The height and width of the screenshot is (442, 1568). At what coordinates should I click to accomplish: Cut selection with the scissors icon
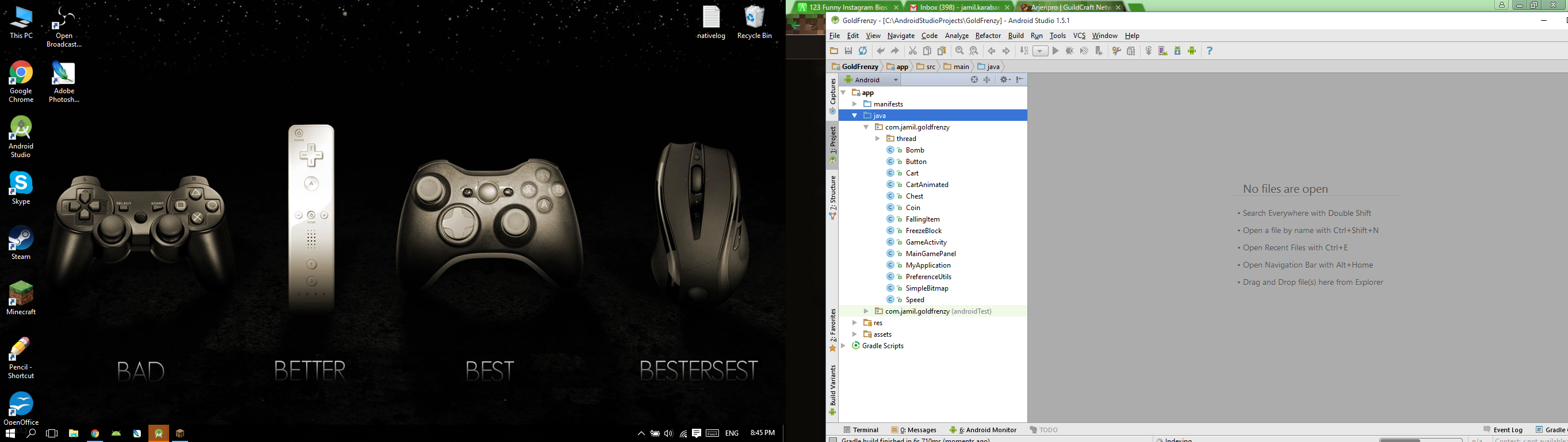912,51
